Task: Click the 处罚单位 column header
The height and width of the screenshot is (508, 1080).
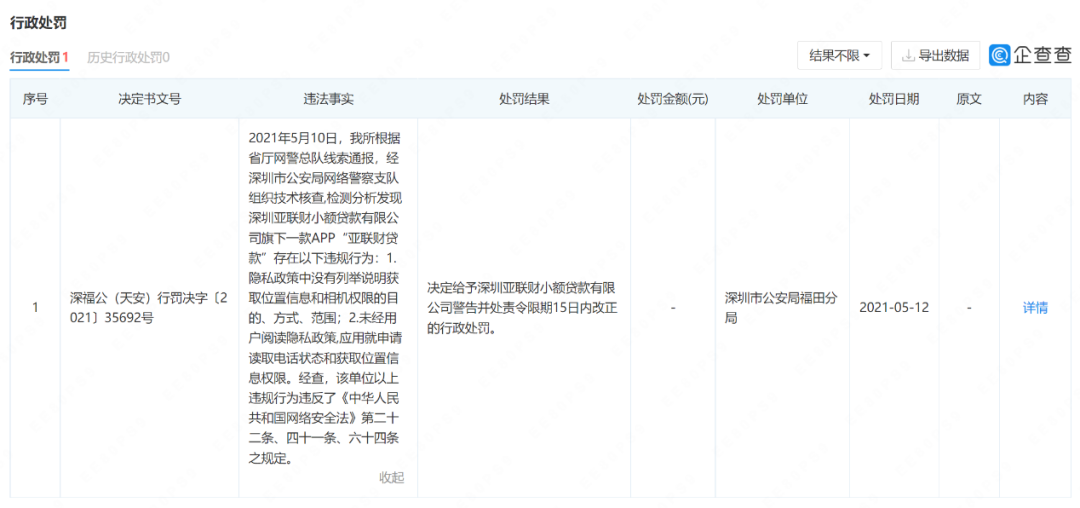Action: click(782, 99)
